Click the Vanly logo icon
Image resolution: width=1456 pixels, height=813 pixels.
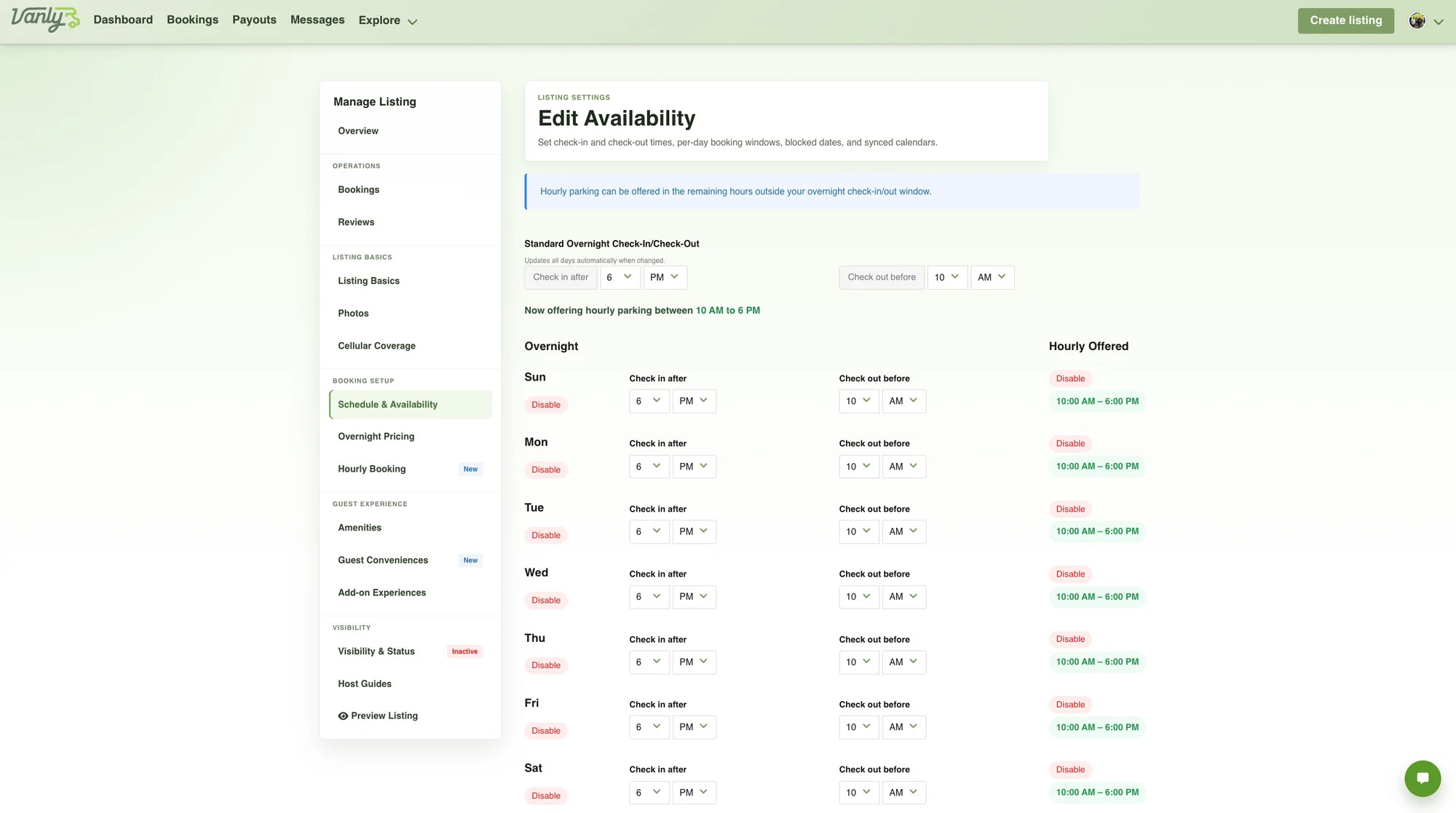pyautogui.click(x=45, y=19)
